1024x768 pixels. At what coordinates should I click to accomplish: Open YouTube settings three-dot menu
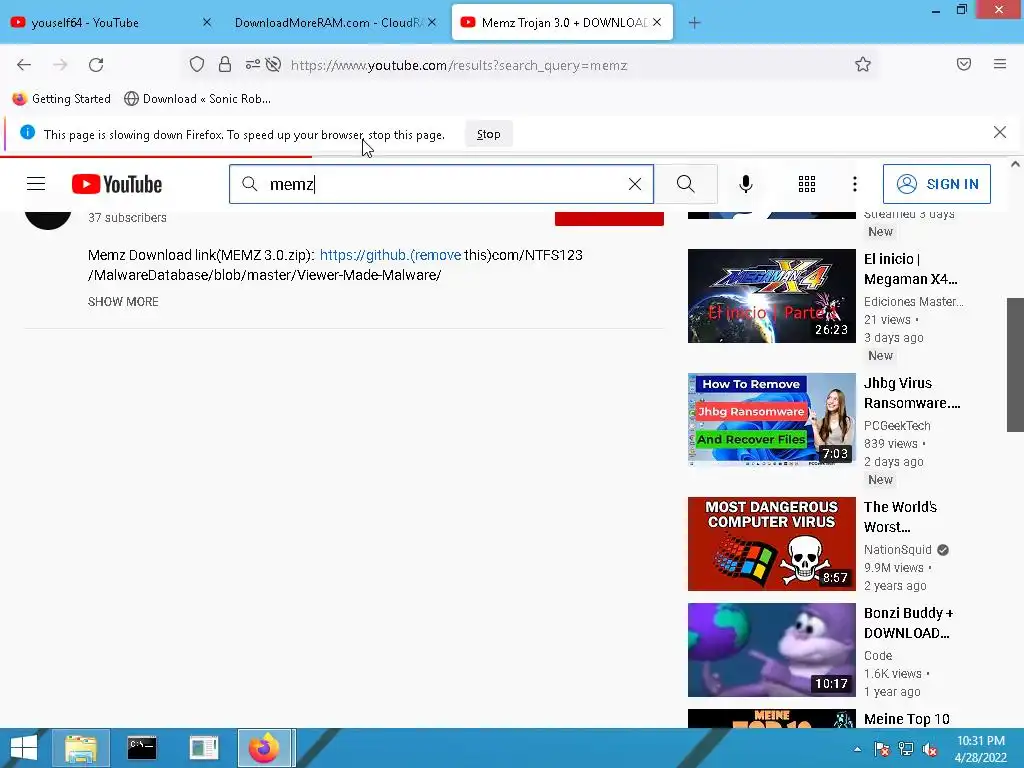[x=855, y=184]
